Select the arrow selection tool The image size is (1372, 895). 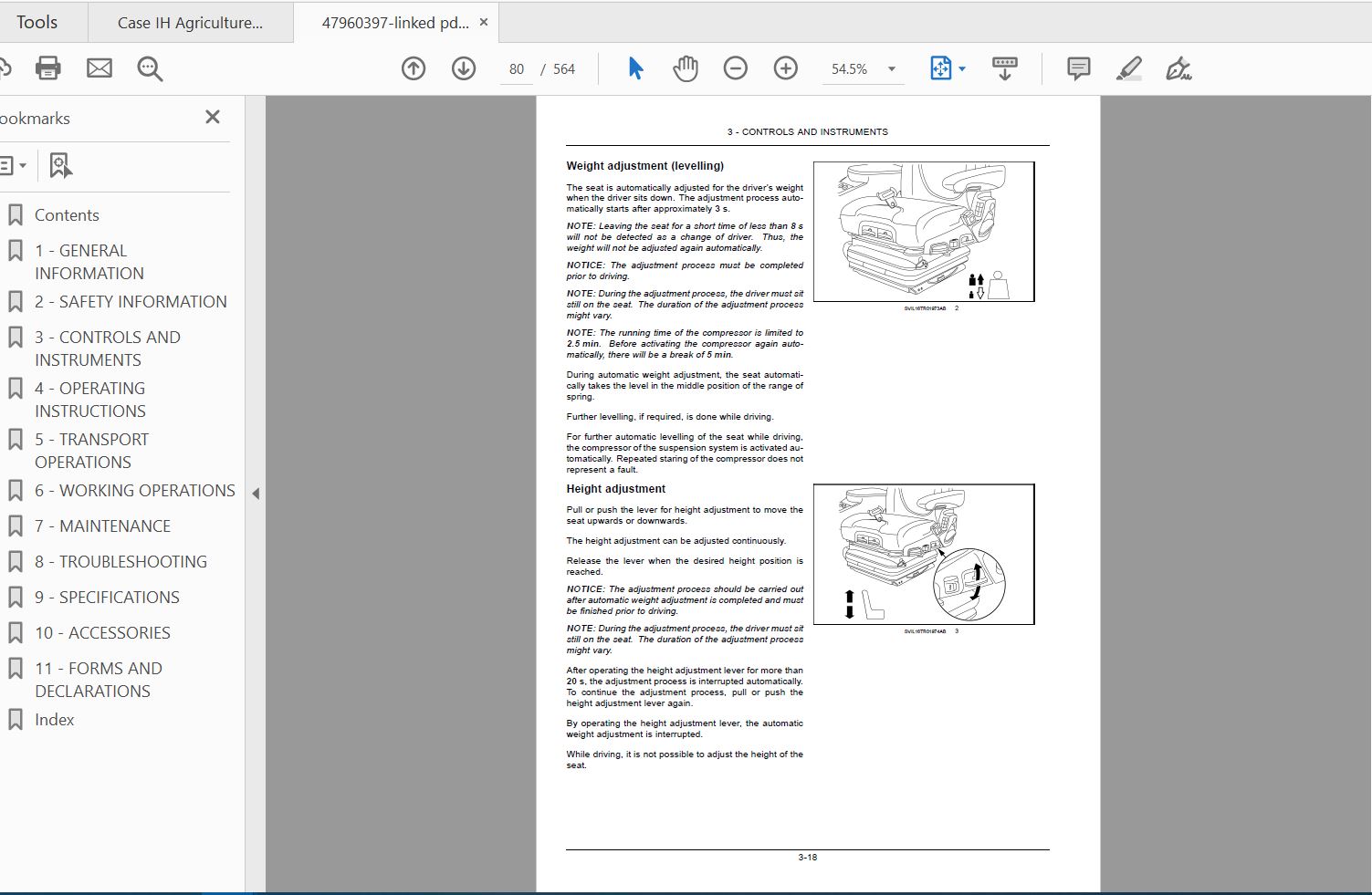tap(636, 68)
